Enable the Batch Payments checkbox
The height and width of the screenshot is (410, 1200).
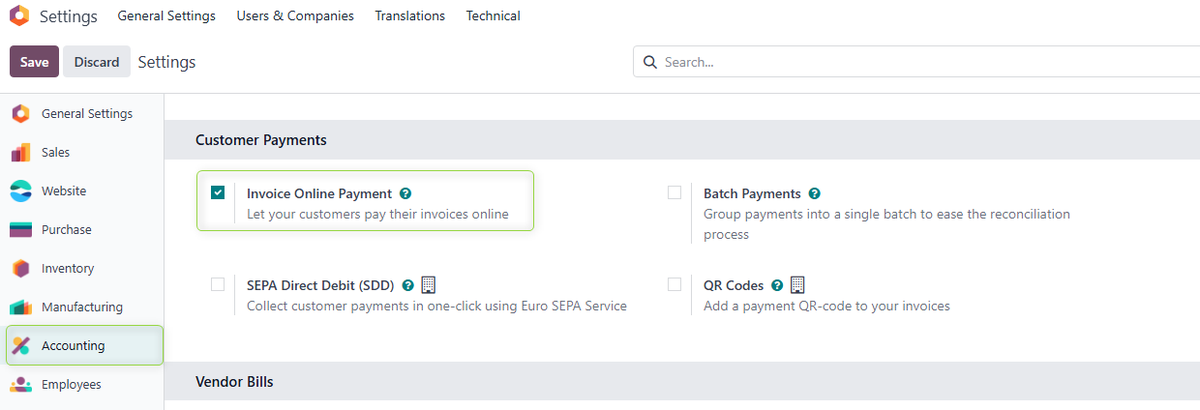point(674,192)
